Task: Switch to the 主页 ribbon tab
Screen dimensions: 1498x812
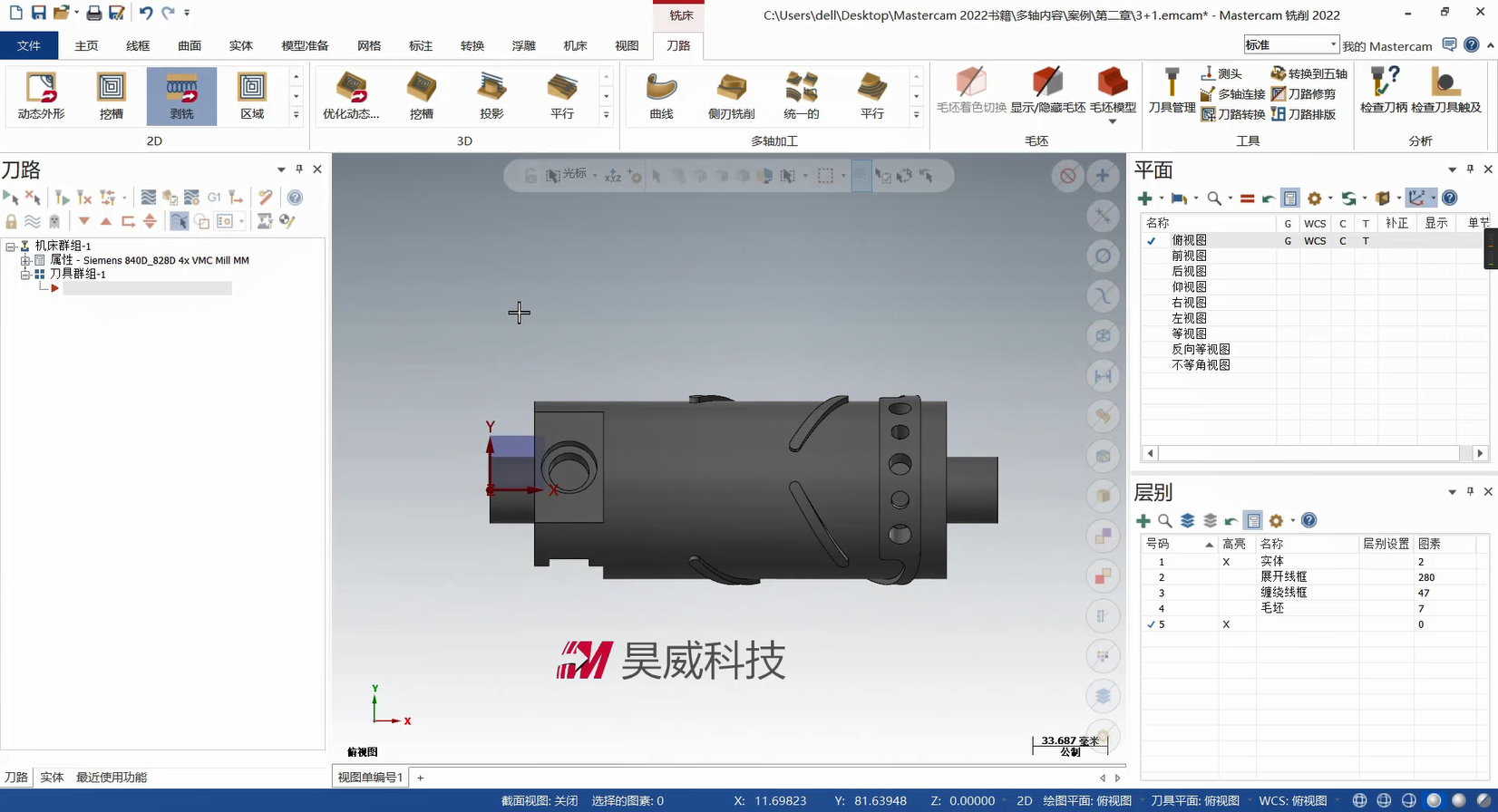Action: tap(86, 45)
